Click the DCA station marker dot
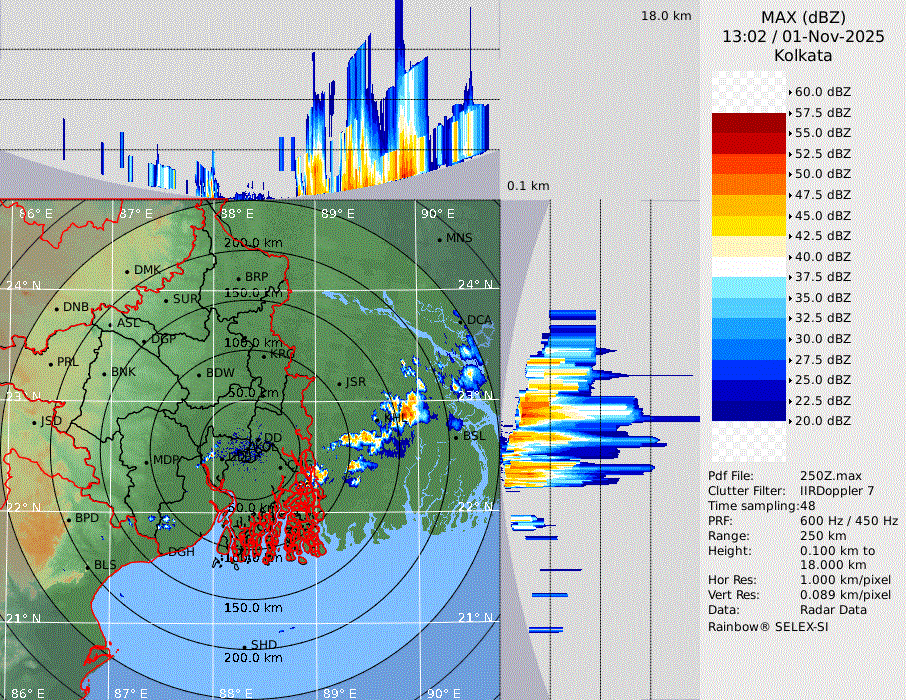 point(461,320)
